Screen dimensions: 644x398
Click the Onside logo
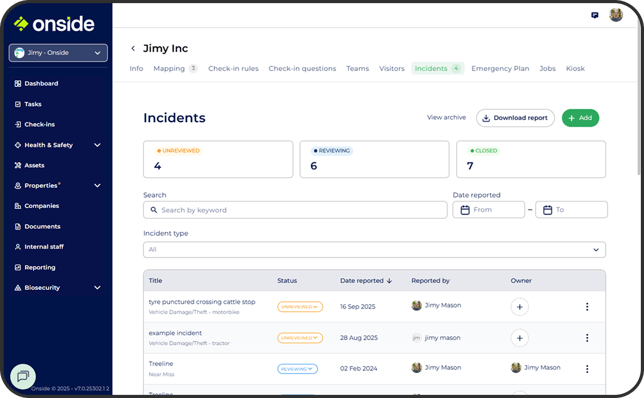point(54,24)
